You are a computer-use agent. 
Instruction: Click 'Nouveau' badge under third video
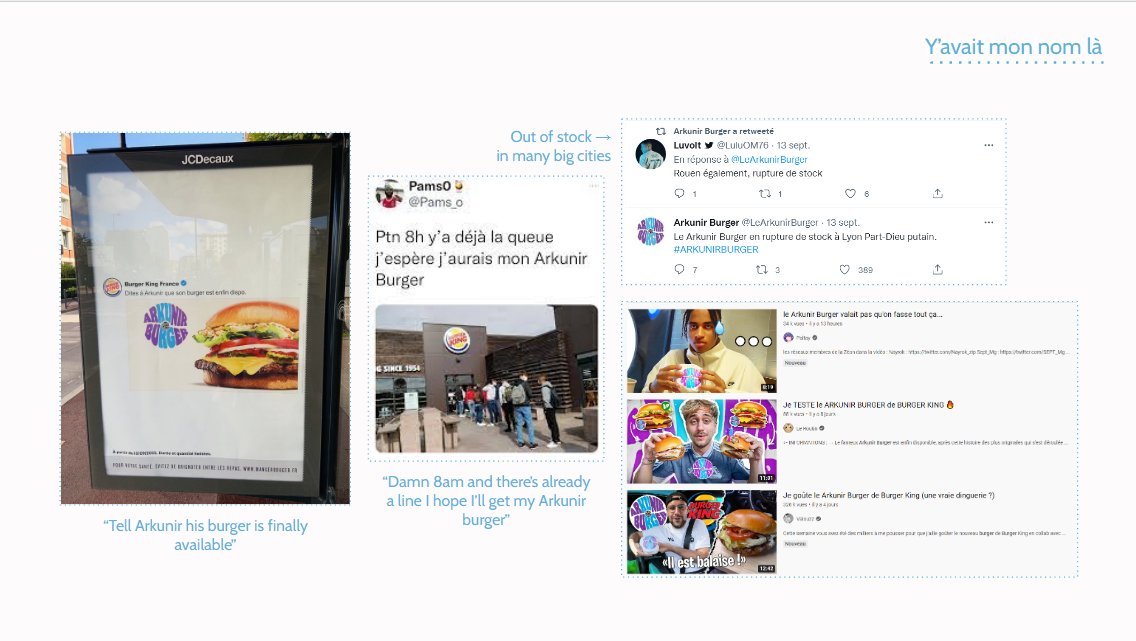click(795, 544)
